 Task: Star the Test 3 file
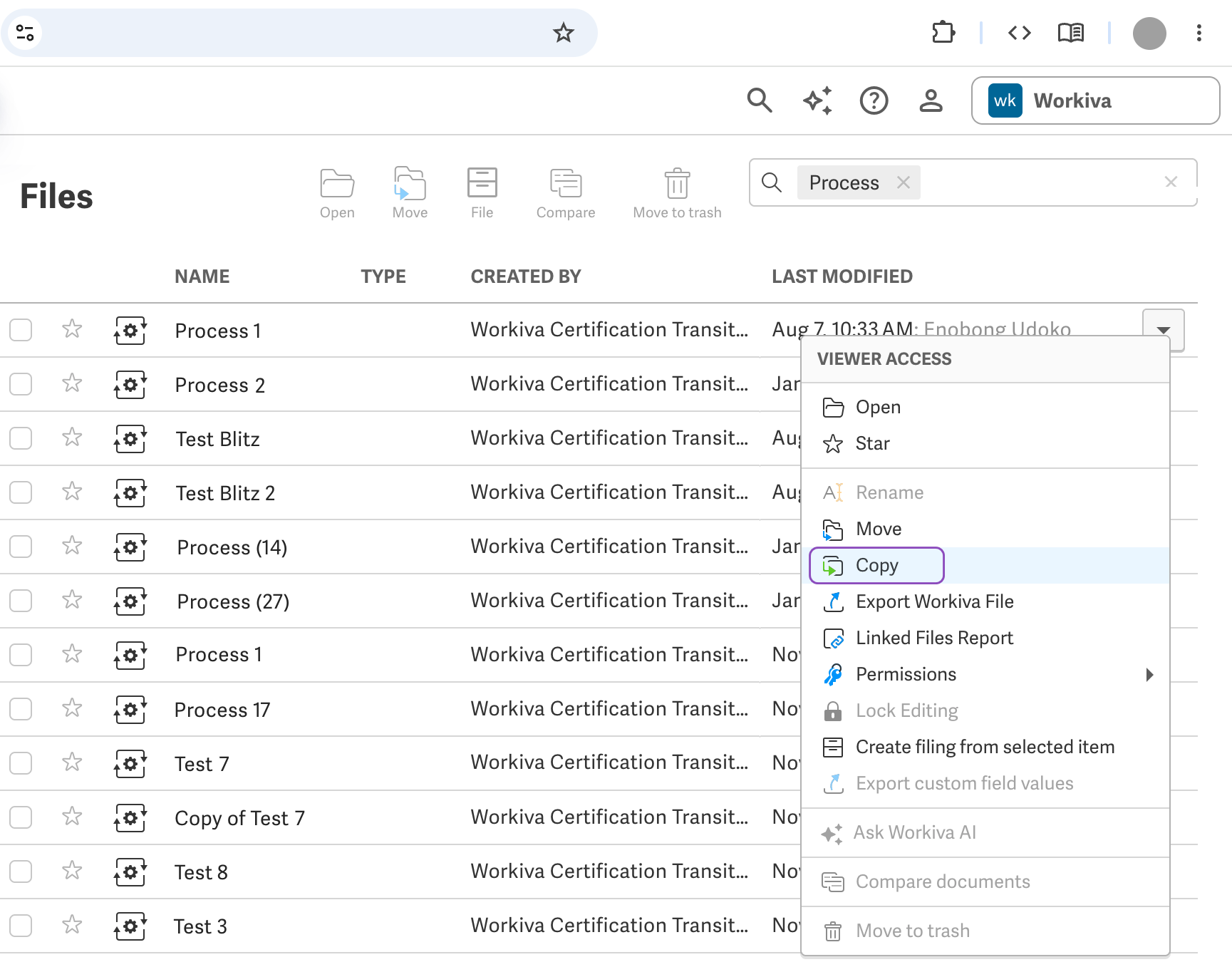pos(72,925)
